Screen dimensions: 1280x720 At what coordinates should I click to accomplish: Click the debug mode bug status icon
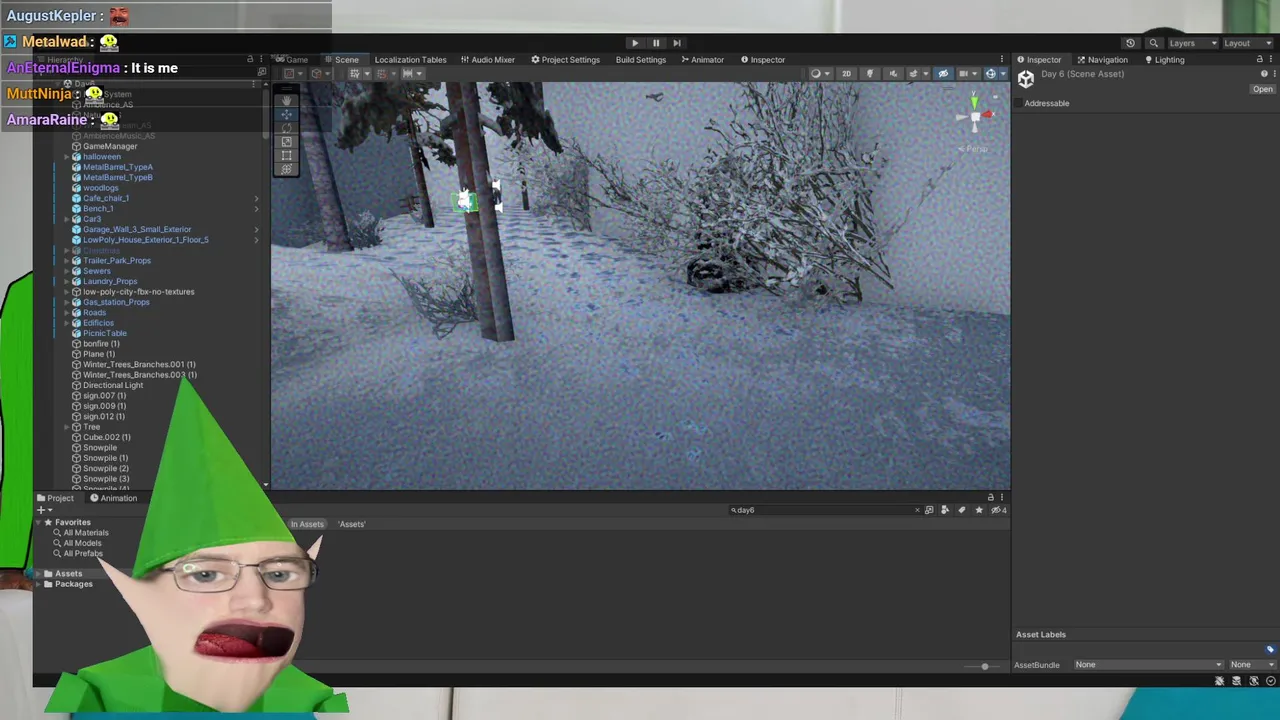click(x=1219, y=681)
